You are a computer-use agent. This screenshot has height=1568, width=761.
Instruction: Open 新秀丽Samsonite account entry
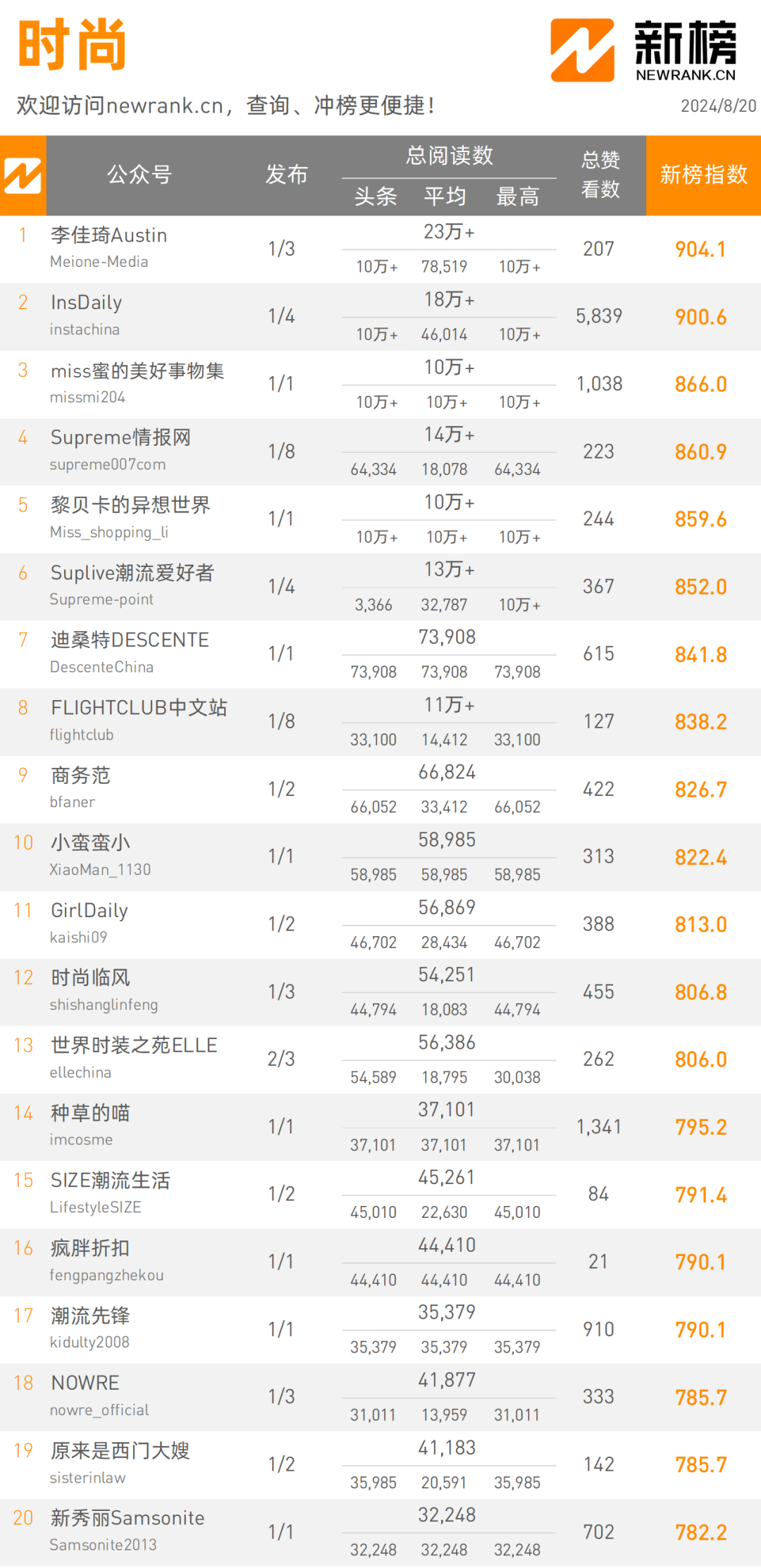point(128,1518)
